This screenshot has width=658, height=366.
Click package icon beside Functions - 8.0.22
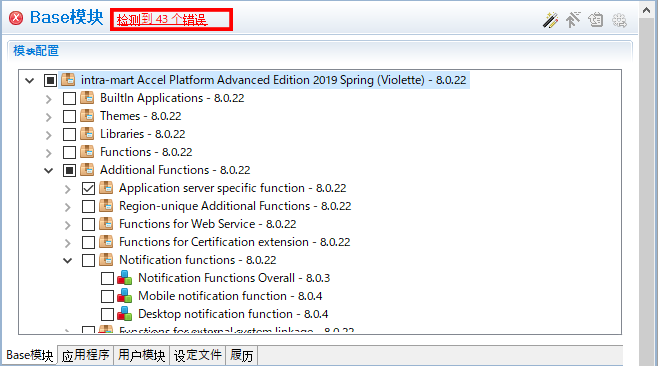[87, 152]
